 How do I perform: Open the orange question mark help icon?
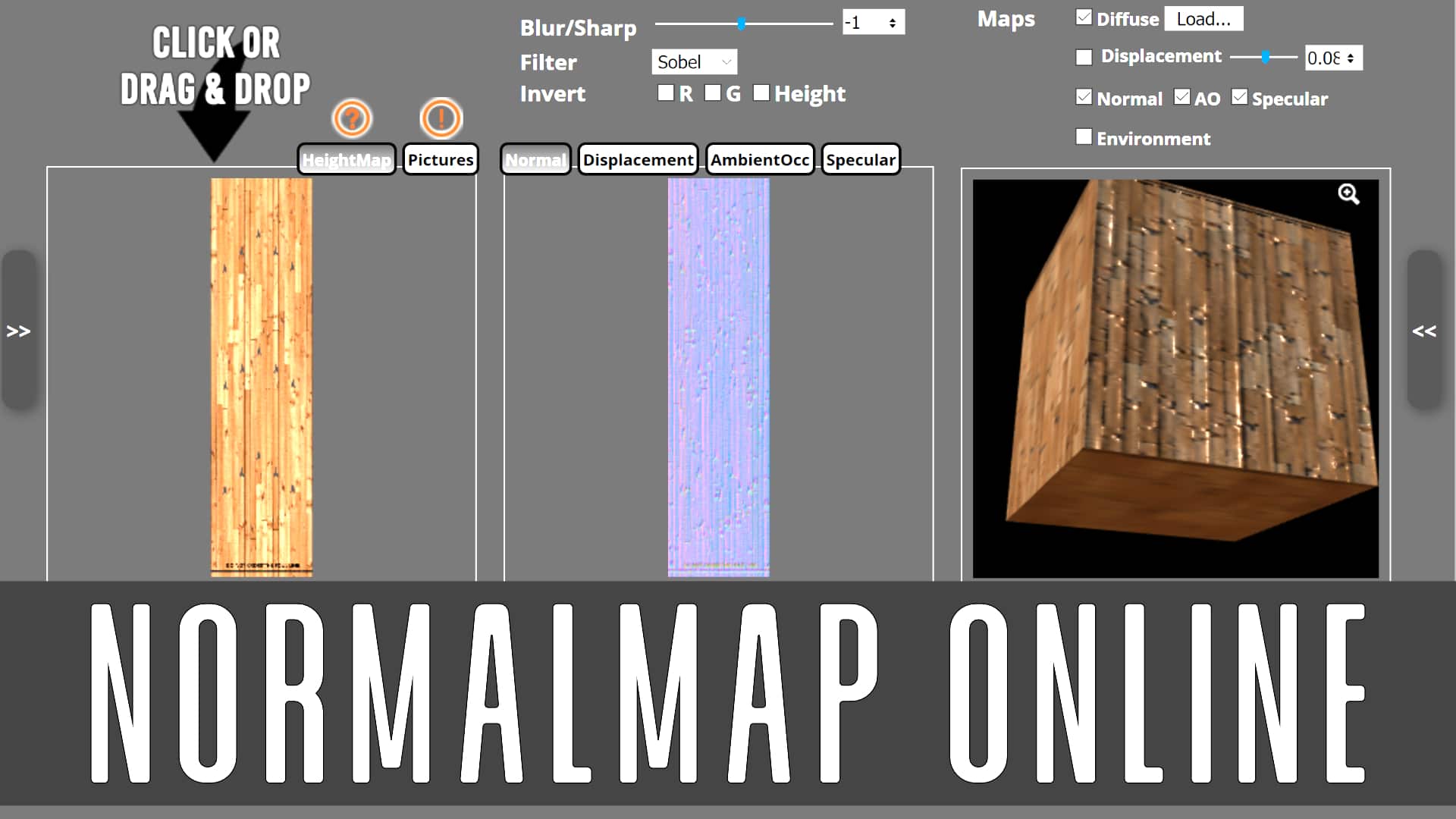(x=352, y=118)
